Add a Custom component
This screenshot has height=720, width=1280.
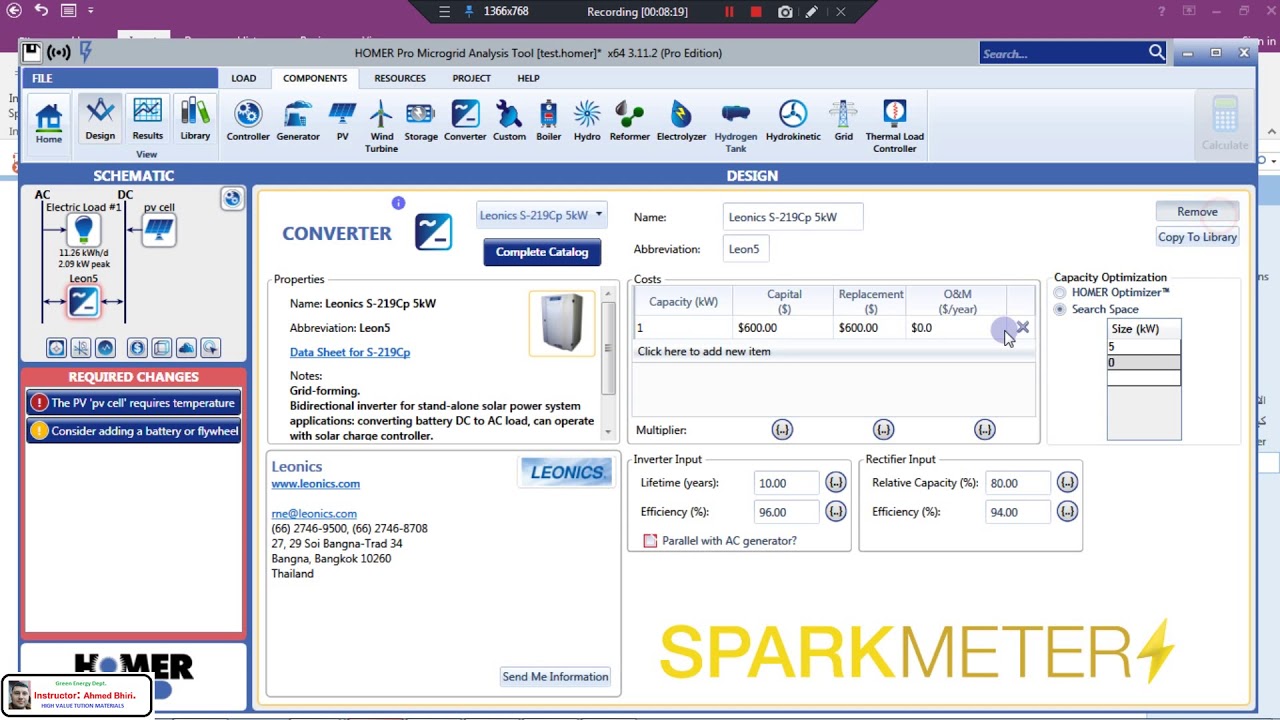point(509,122)
